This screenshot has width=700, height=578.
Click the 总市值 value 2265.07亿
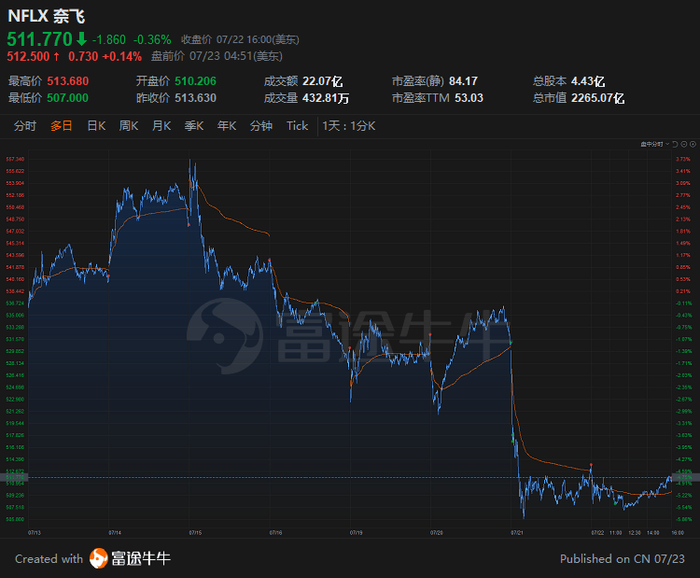click(598, 98)
